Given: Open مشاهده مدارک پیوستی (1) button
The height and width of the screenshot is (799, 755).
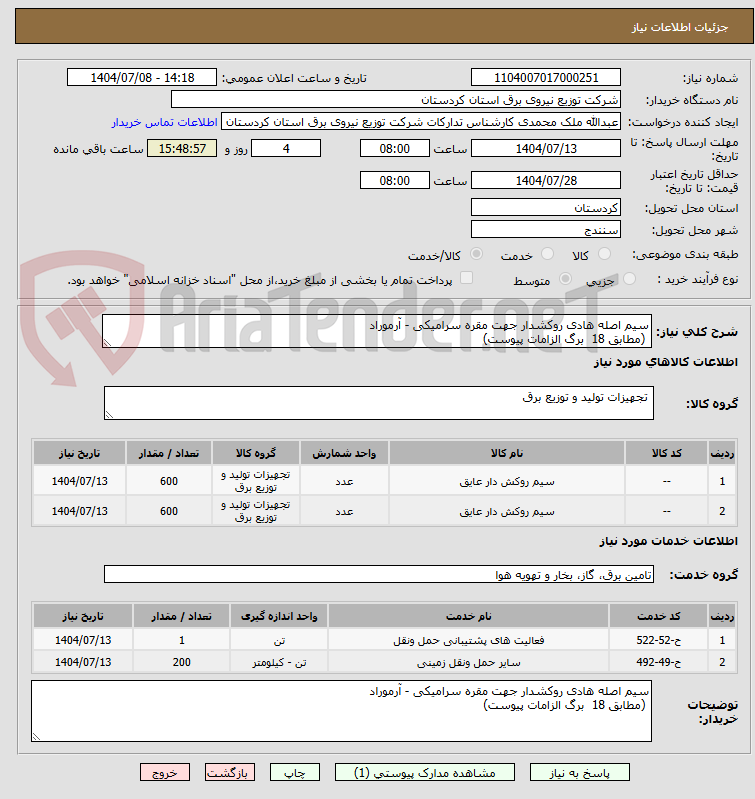Looking at the screenshot, I should [x=425, y=773].
